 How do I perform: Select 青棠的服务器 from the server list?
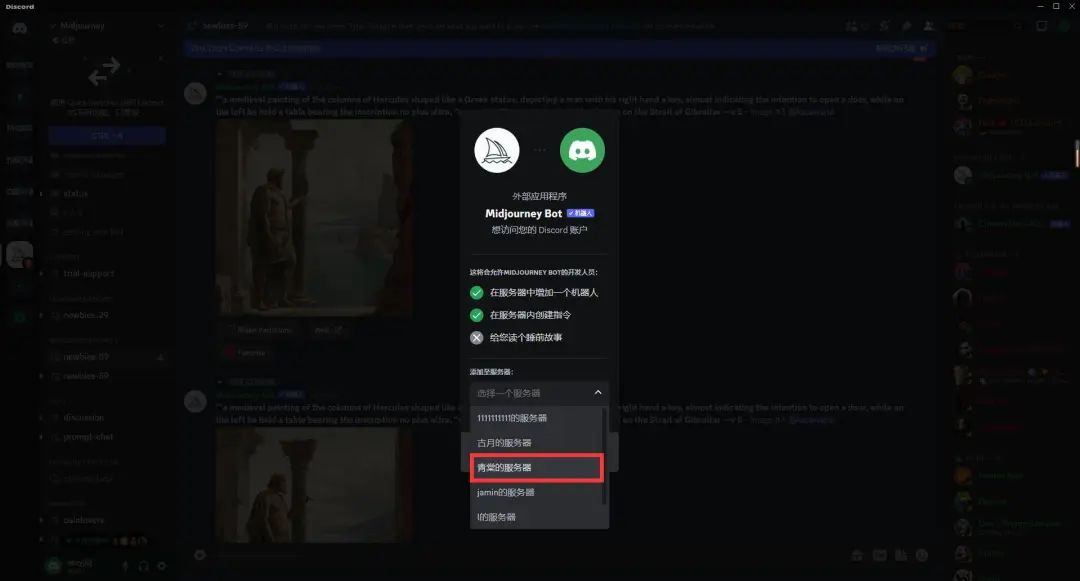537,467
